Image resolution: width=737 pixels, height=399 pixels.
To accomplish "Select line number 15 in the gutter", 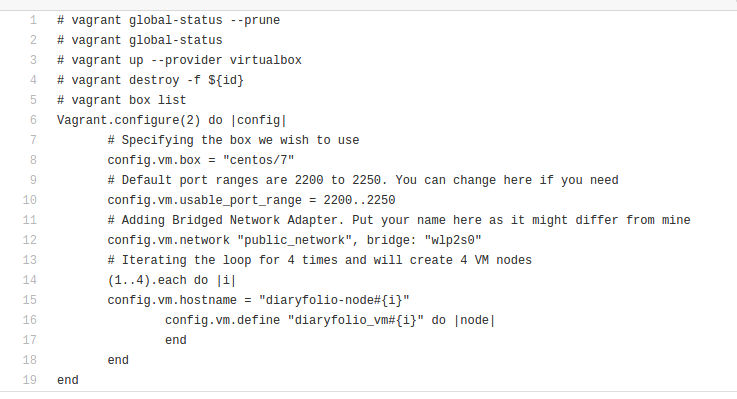I will (x=30, y=300).
